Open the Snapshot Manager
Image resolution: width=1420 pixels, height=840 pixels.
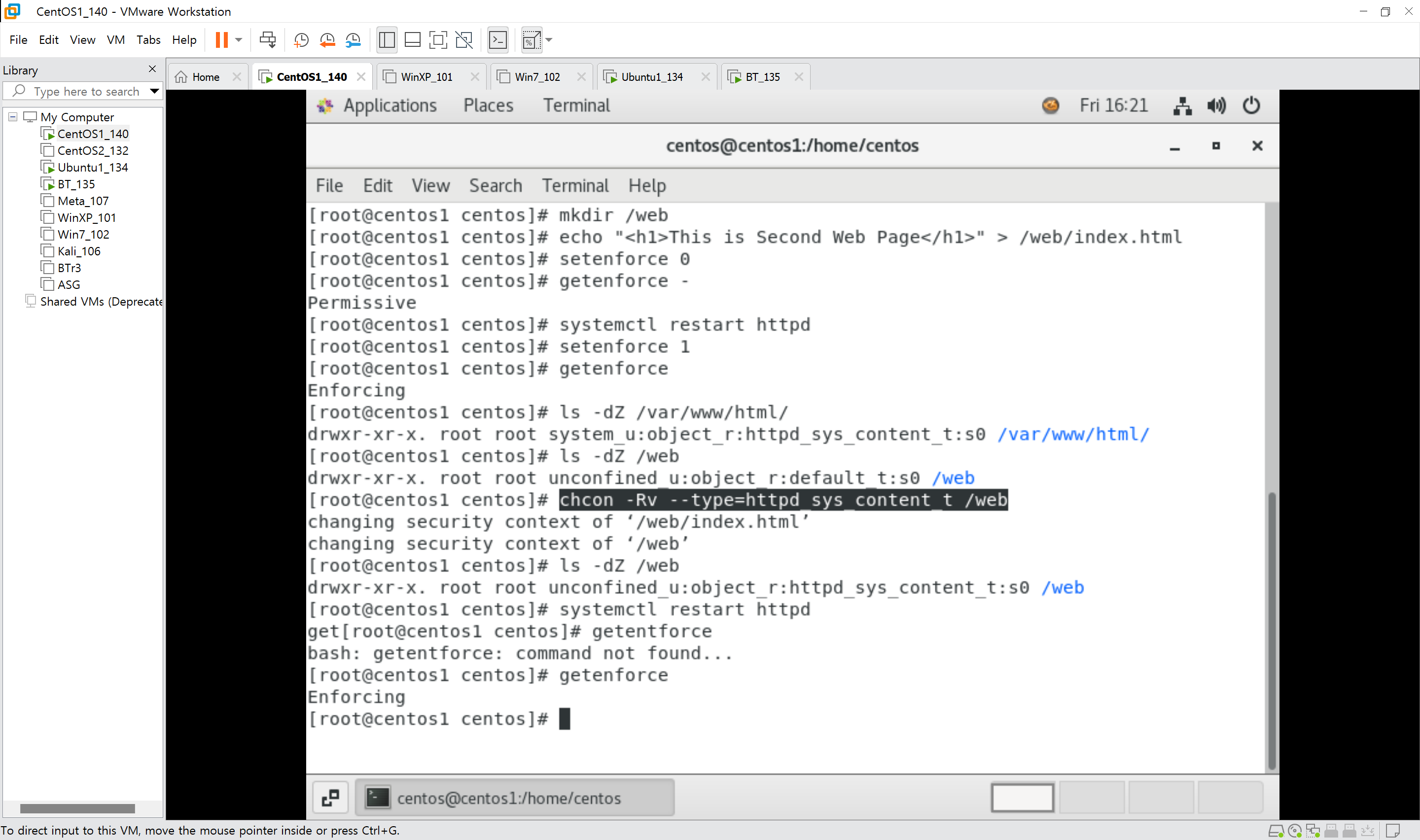coord(353,39)
